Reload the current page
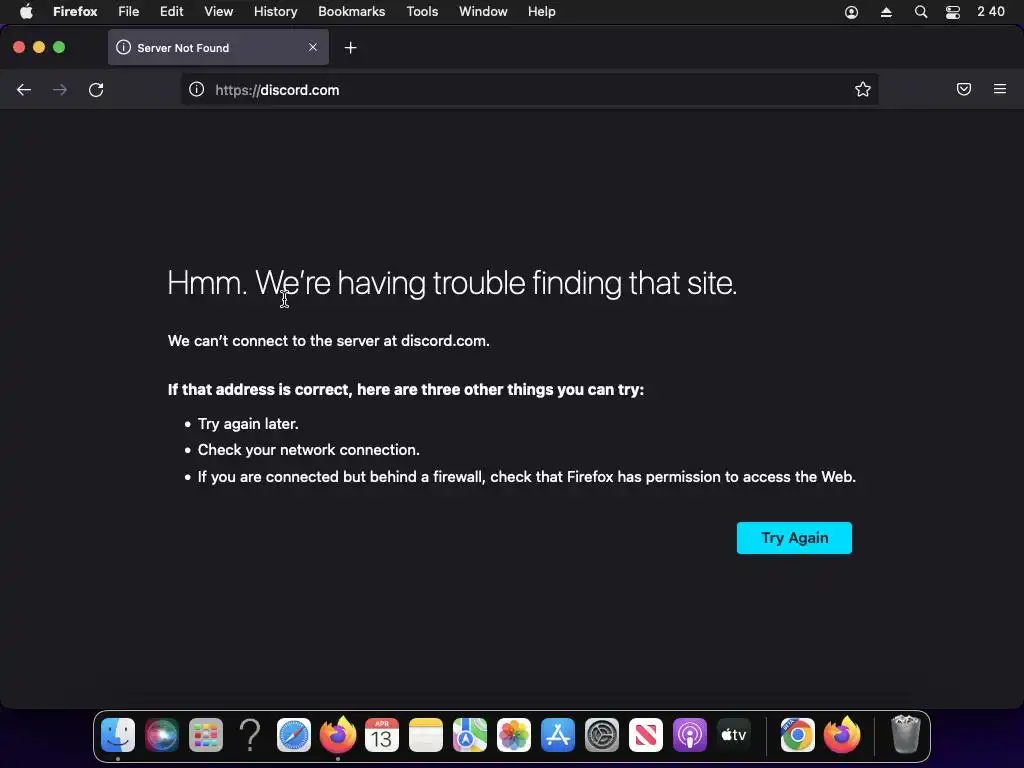The width and height of the screenshot is (1024, 768). pos(96,90)
